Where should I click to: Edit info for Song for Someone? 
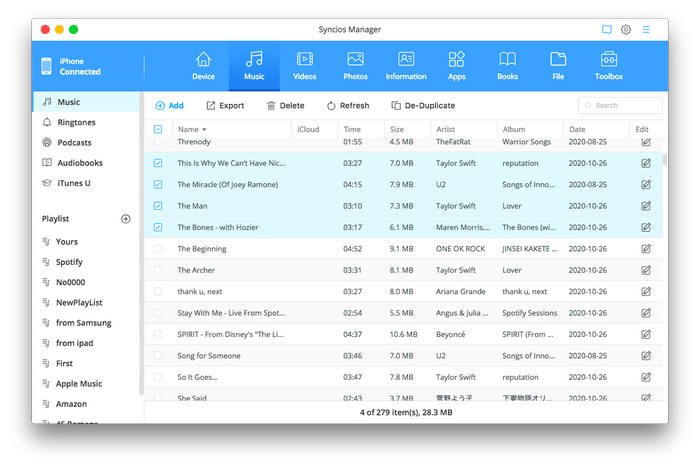[646, 356]
